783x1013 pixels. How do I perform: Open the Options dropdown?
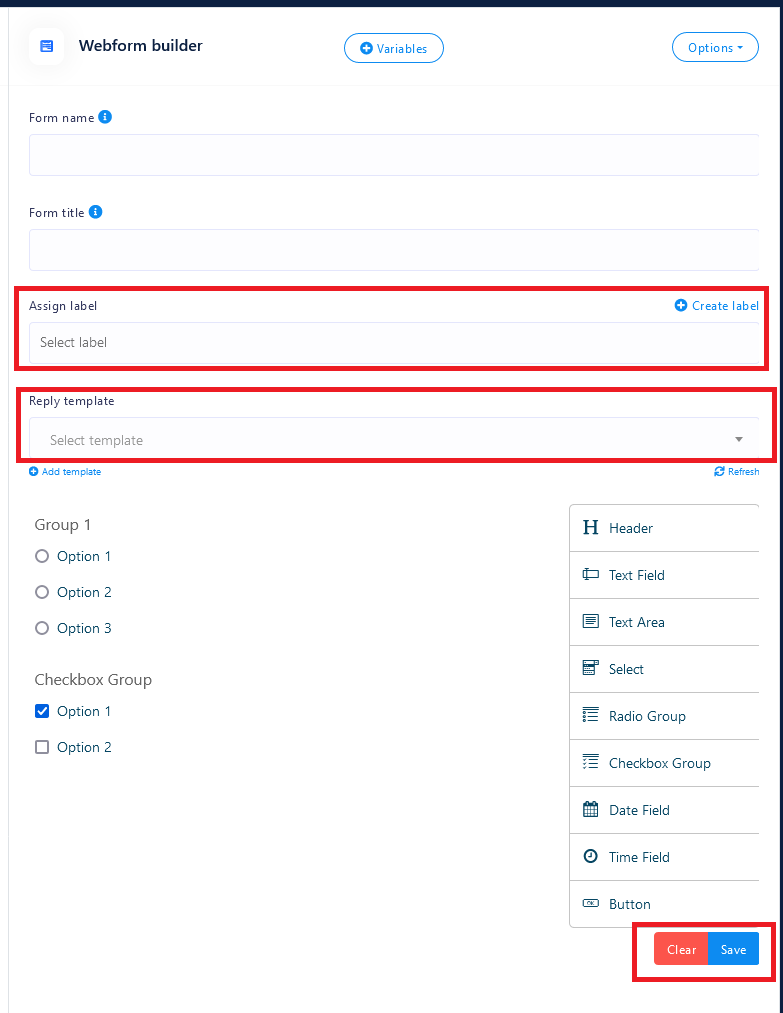pyautogui.click(x=714, y=47)
